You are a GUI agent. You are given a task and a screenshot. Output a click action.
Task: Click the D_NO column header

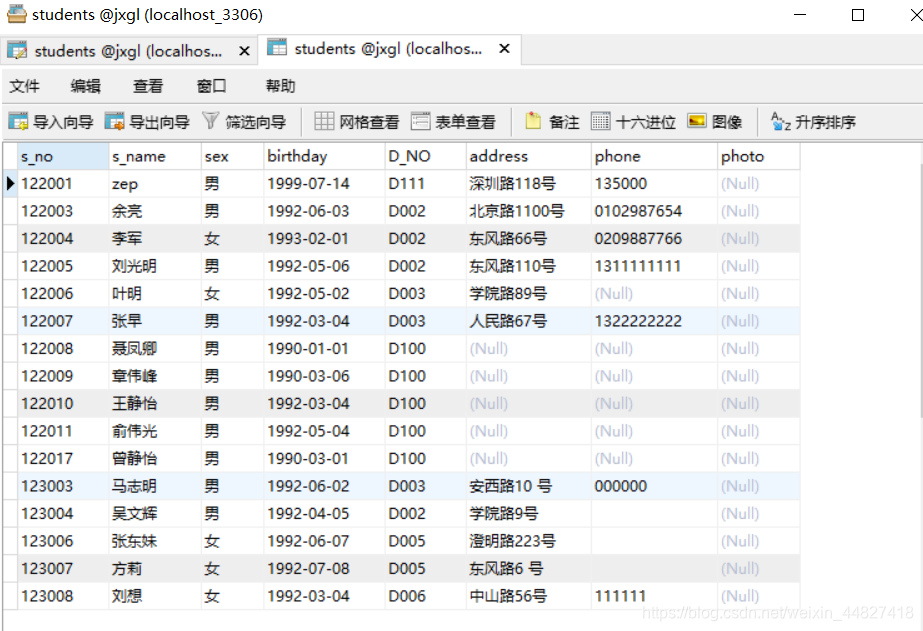coord(426,157)
